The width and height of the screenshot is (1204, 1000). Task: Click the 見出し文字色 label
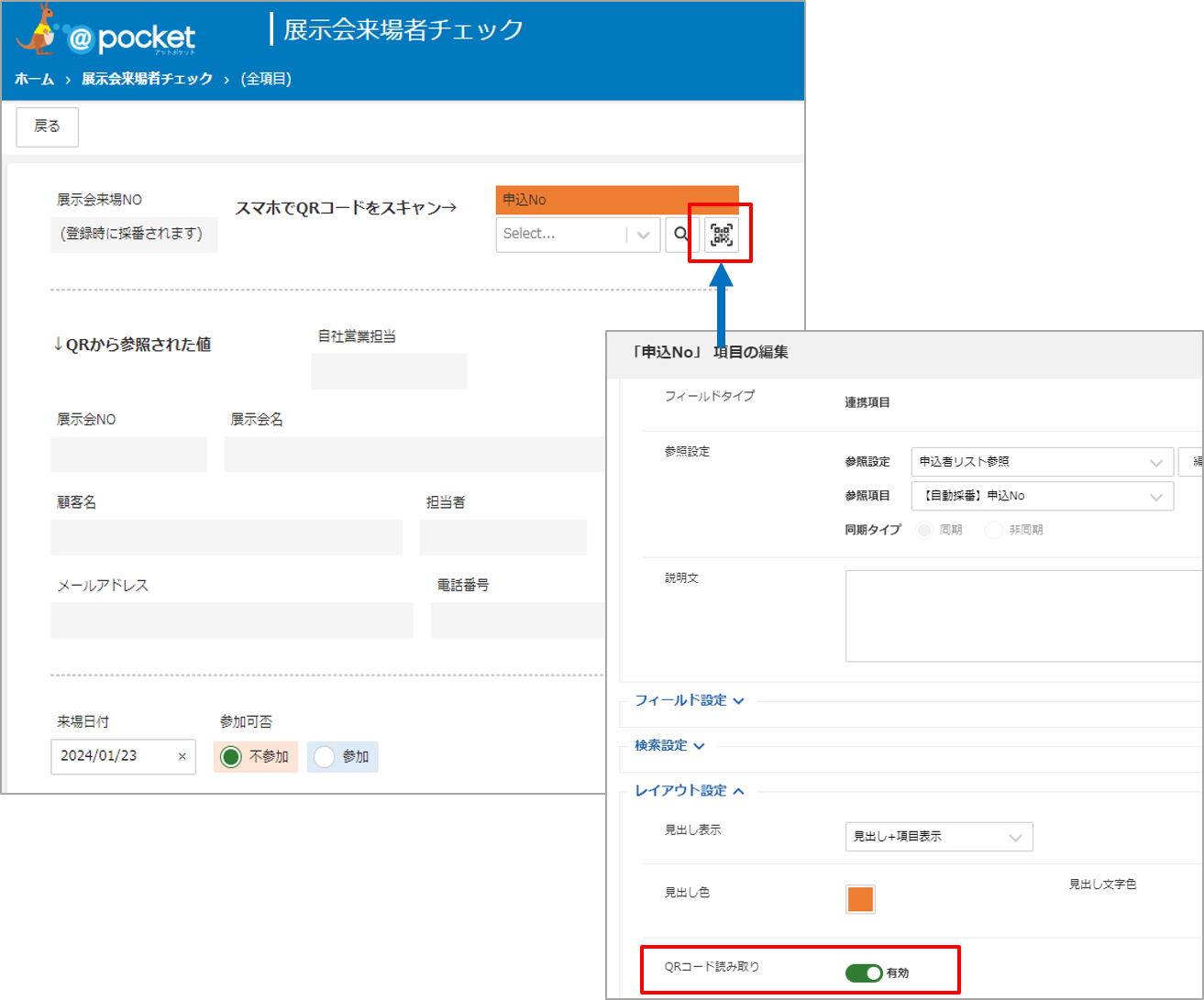(x=1102, y=885)
